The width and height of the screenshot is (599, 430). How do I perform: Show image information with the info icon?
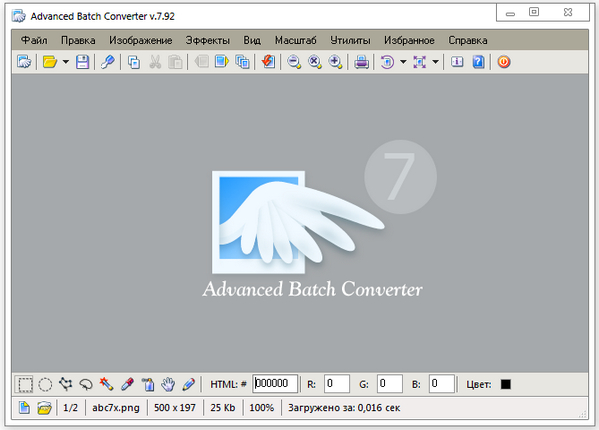457,61
